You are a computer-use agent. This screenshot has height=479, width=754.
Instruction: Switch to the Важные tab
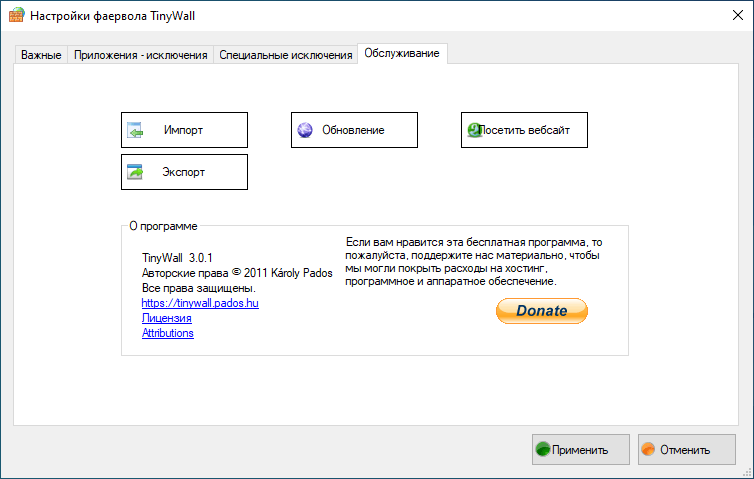point(41,55)
